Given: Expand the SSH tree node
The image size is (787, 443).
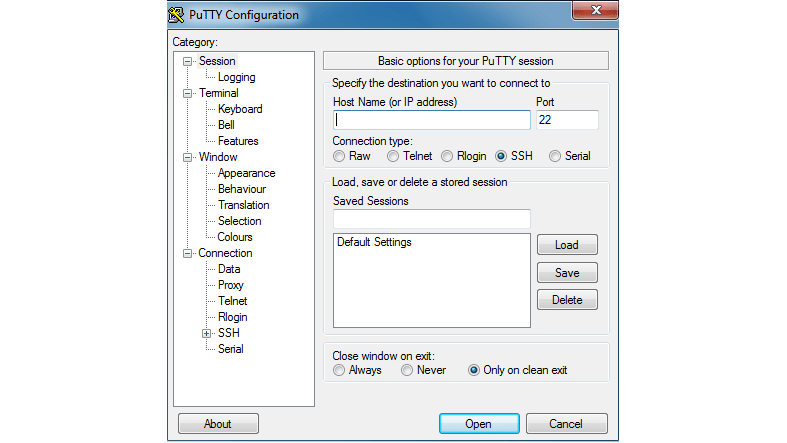Looking at the screenshot, I should 206,333.
